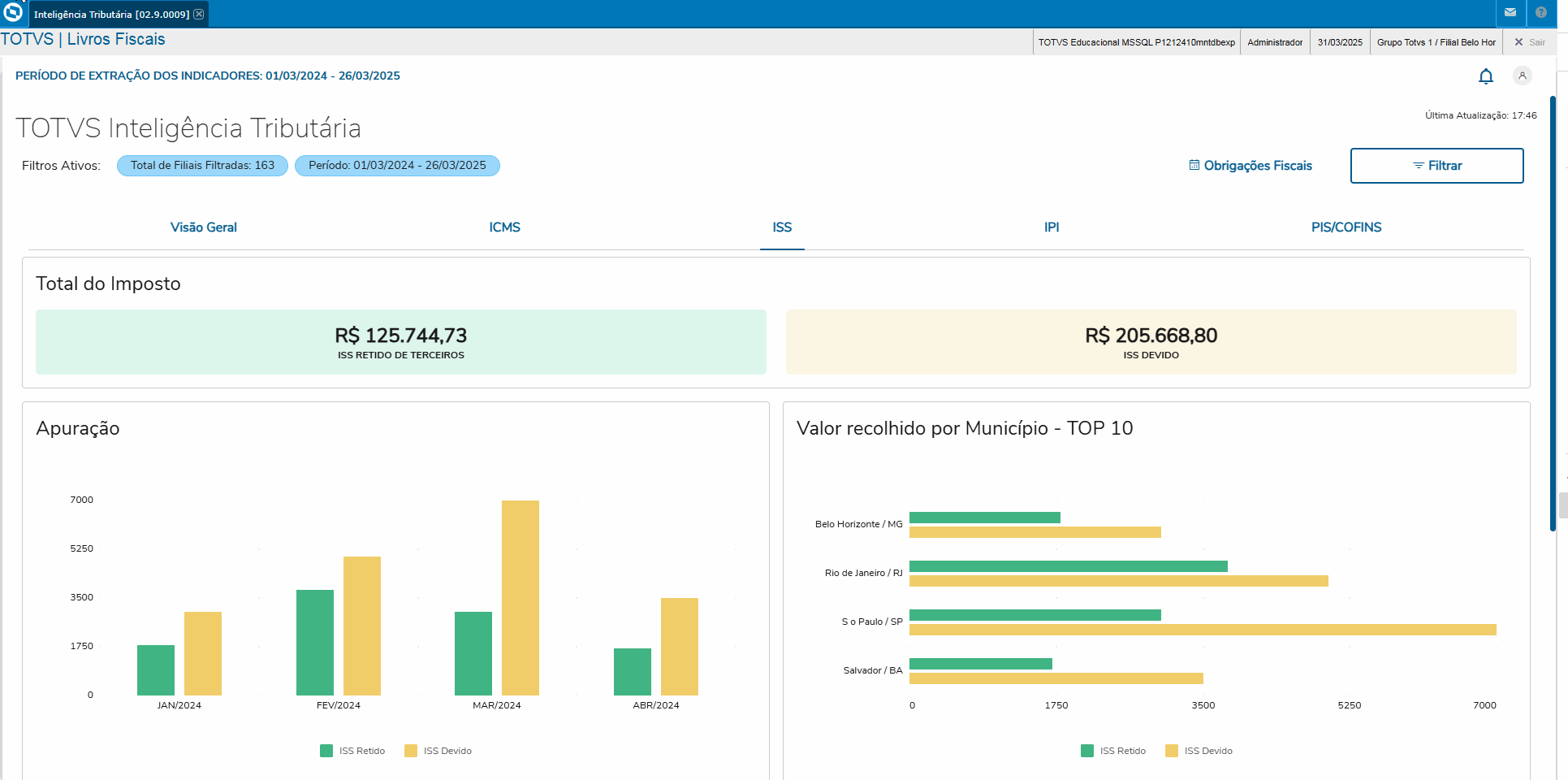Click the ABR/2024 ISS Retido green bar
The width and height of the screenshot is (1568, 780).
tap(633, 672)
